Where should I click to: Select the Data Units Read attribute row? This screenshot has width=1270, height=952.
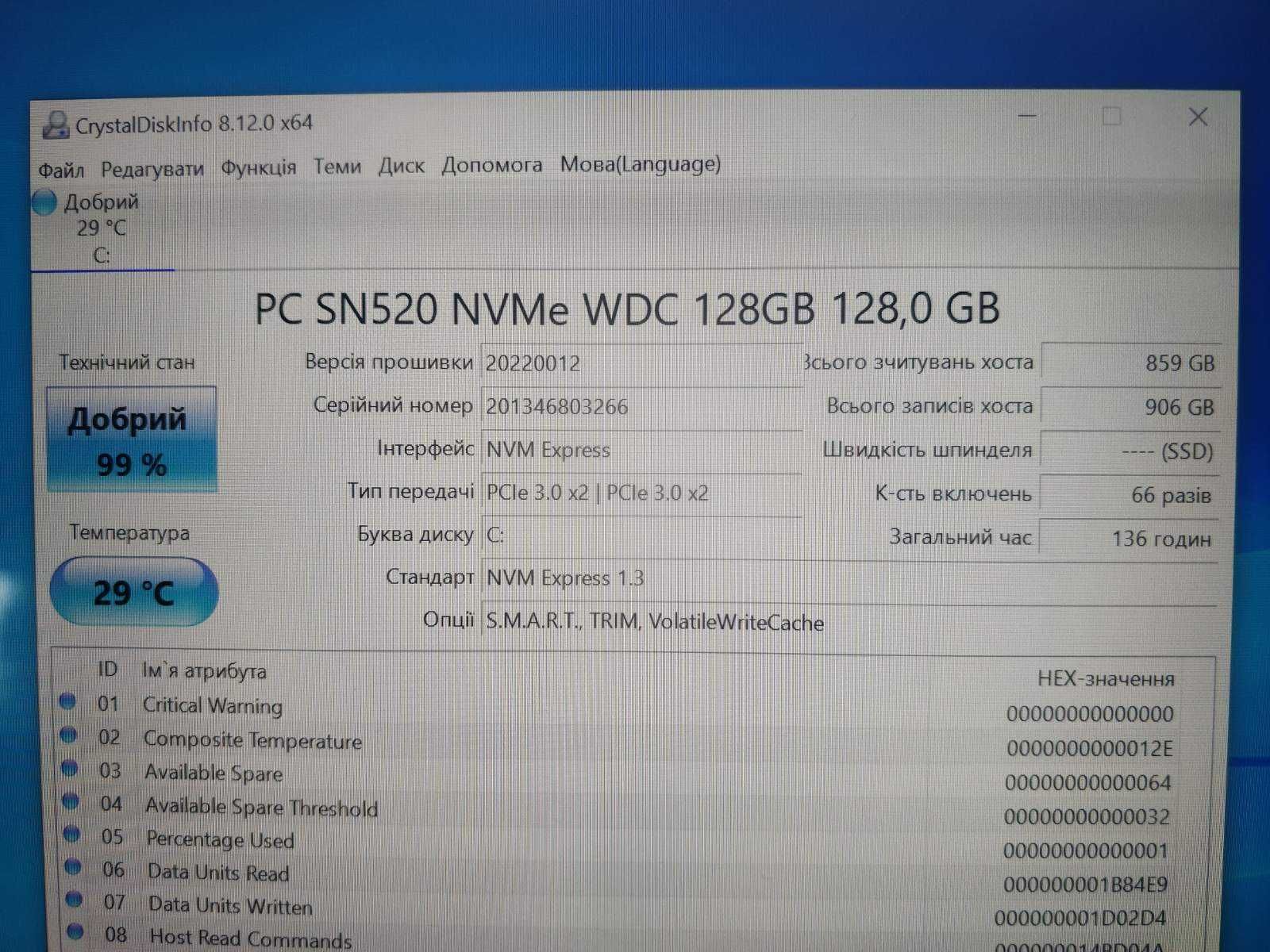pos(618,877)
